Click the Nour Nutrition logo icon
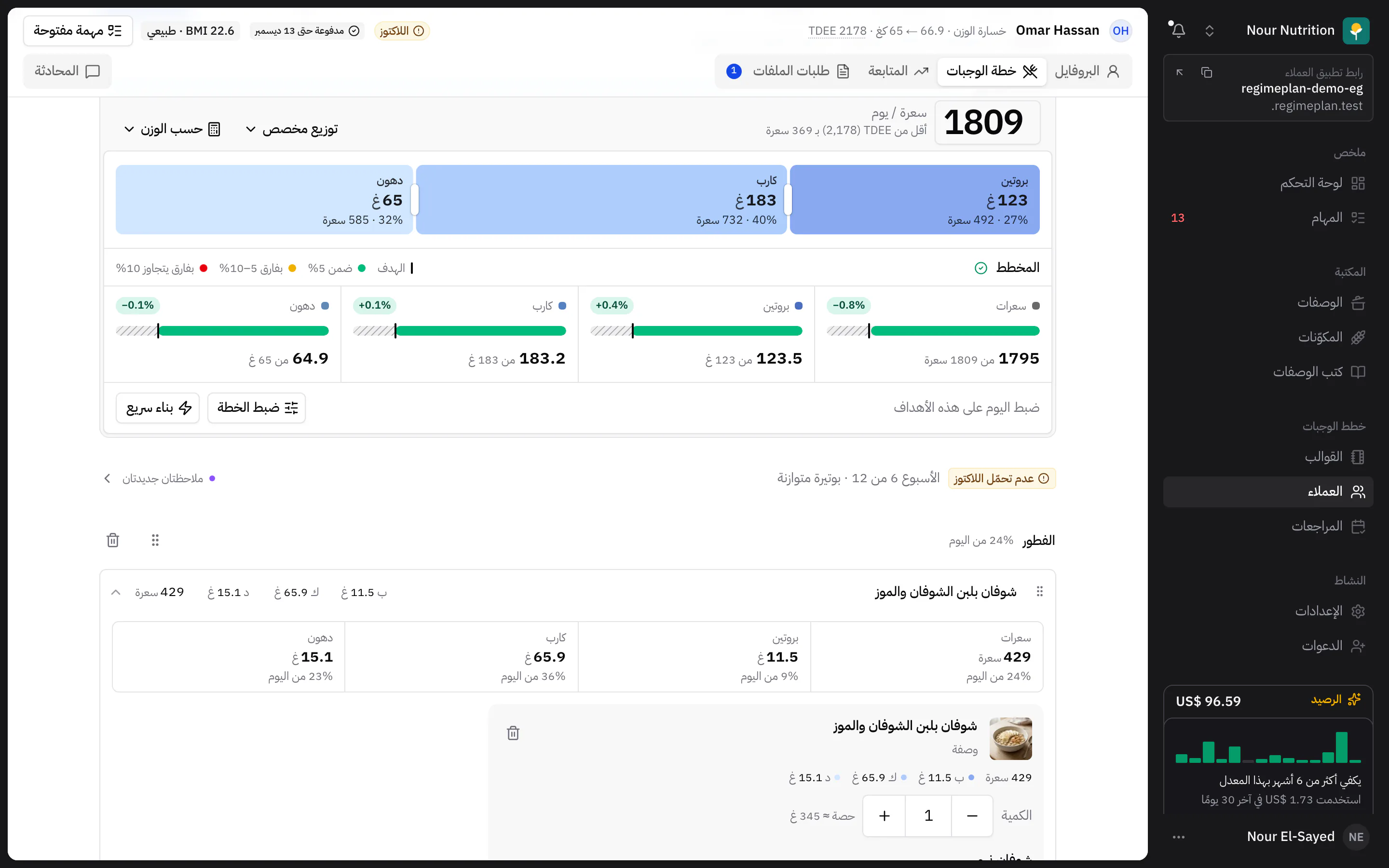Screen dimensions: 1389x868 pyautogui.click(x=1356, y=30)
